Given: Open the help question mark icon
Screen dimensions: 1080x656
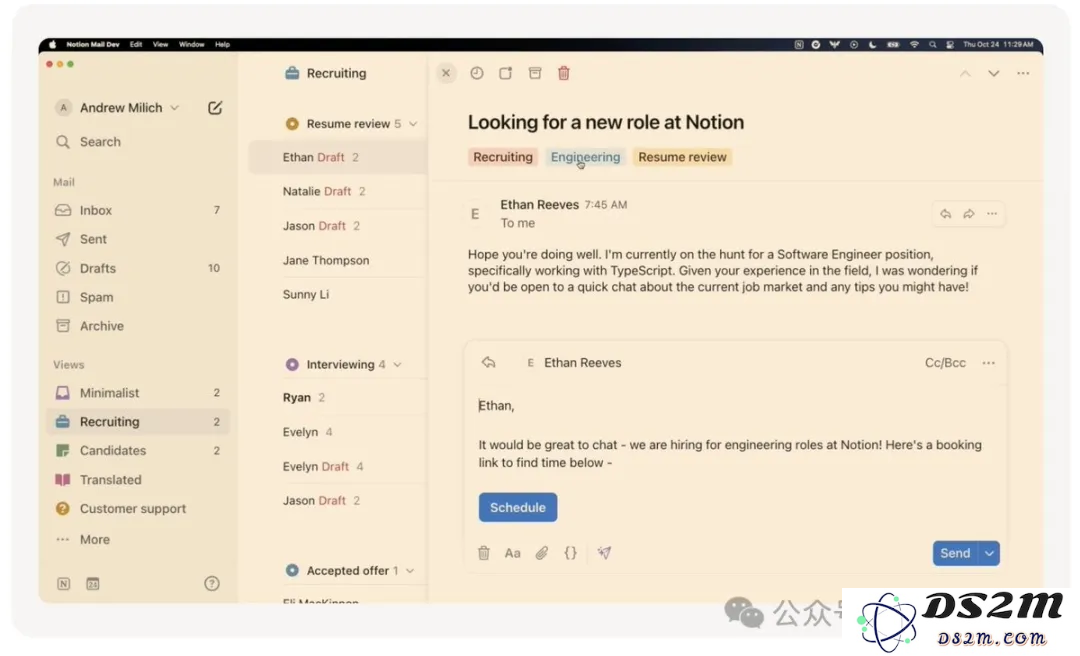Looking at the screenshot, I should click(212, 584).
